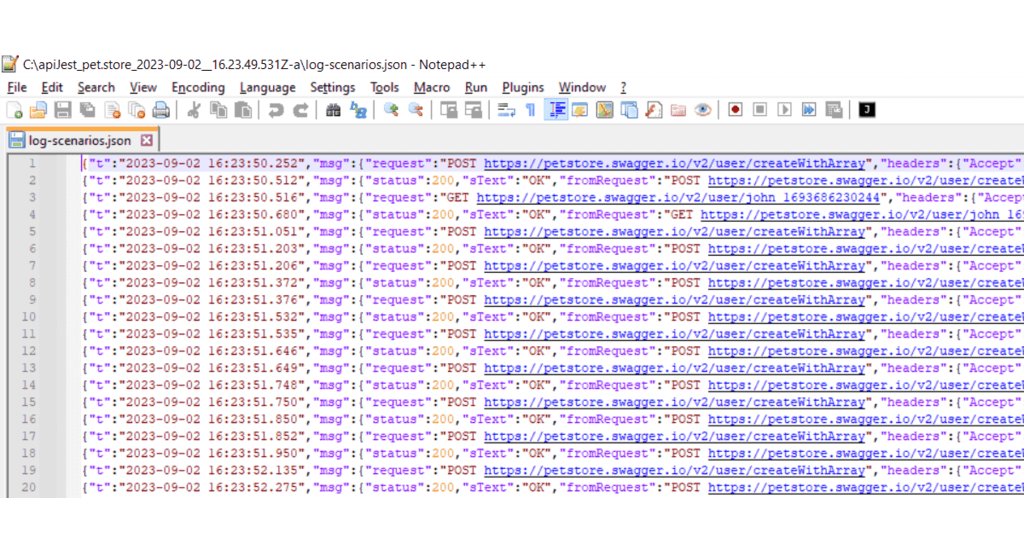
Task: Click the stop macro recording icon
Action: (x=760, y=110)
